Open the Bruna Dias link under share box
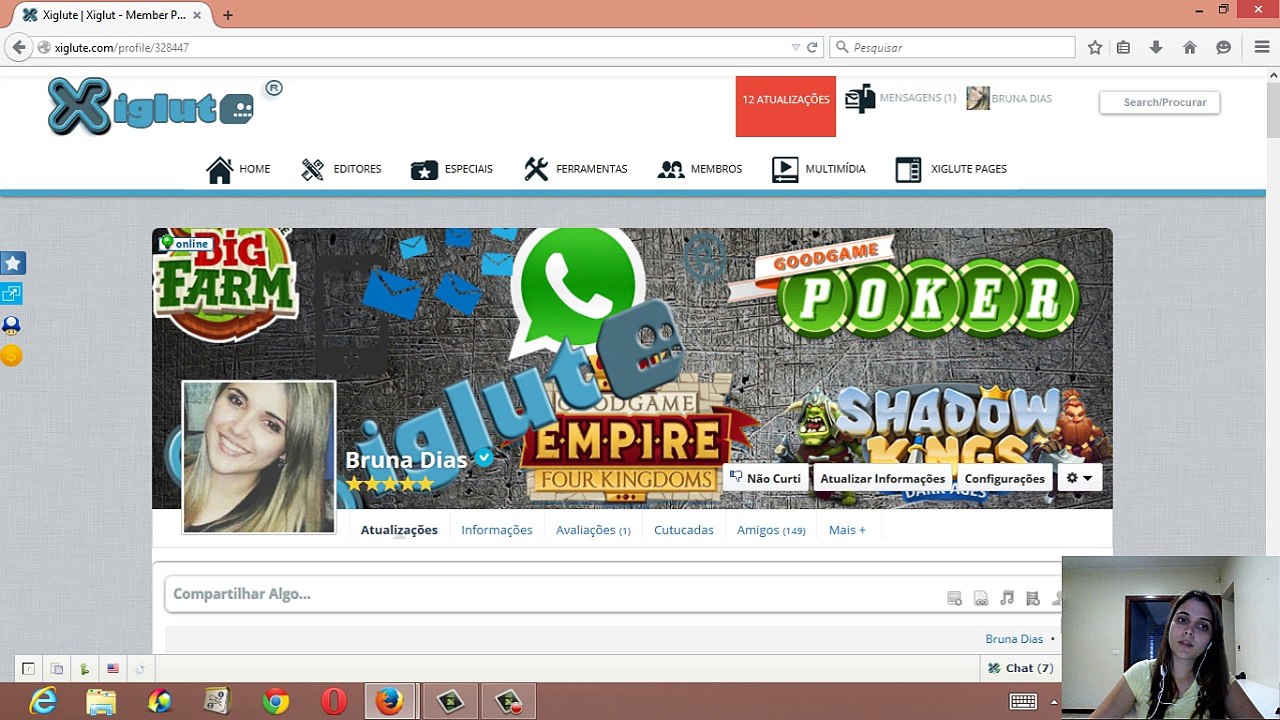The width and height of the screenshot is (1280, 720). click(x=1014, y=639)
